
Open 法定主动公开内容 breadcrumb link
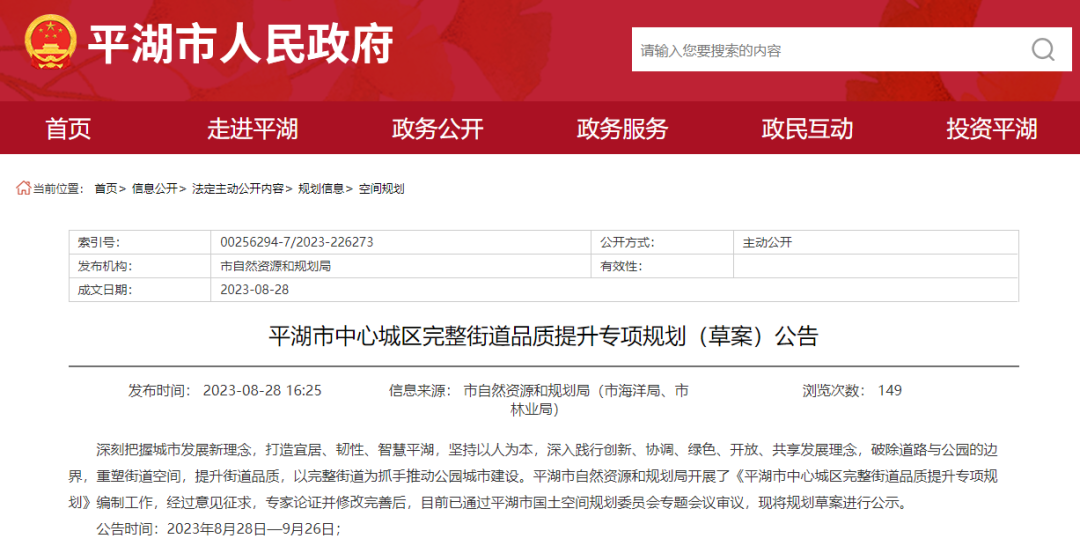click(238, 189)
